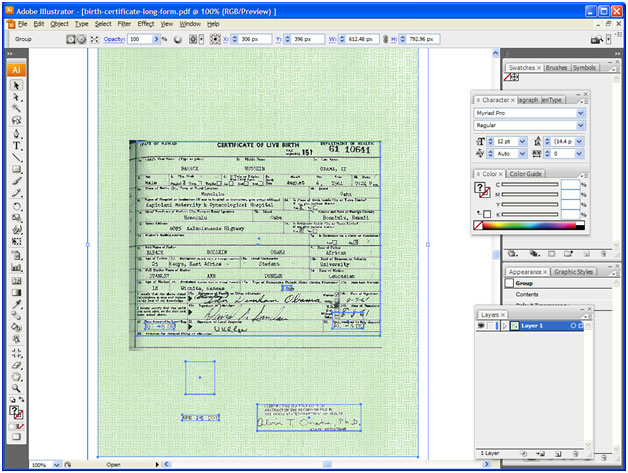
Task: Select the black arrow Selection tool
Action: pyautogui.click(x=17, y=87)
